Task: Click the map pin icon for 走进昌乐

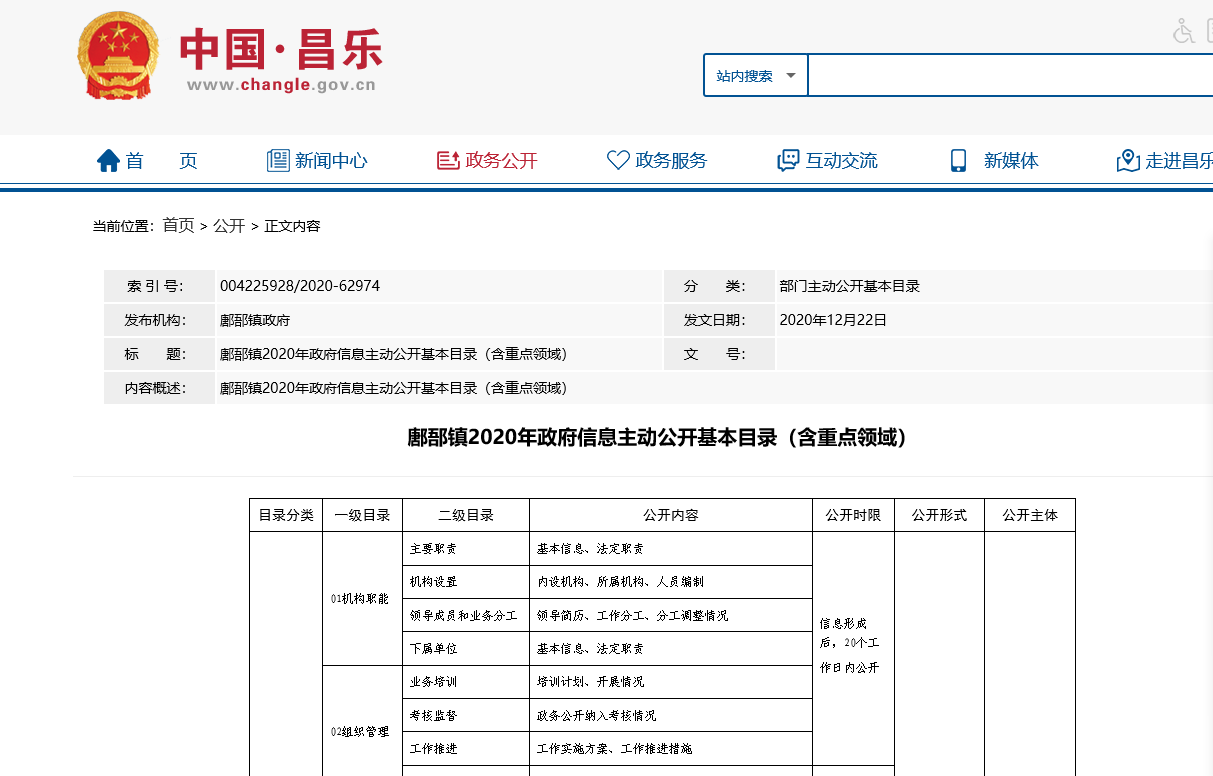Action: tap(1128, 160)
